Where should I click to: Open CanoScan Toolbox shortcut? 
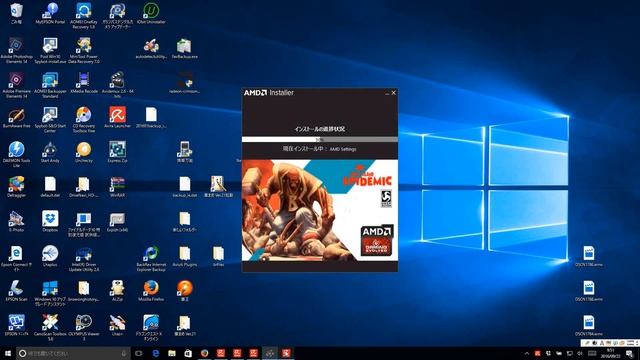click(x=50, y=328)
